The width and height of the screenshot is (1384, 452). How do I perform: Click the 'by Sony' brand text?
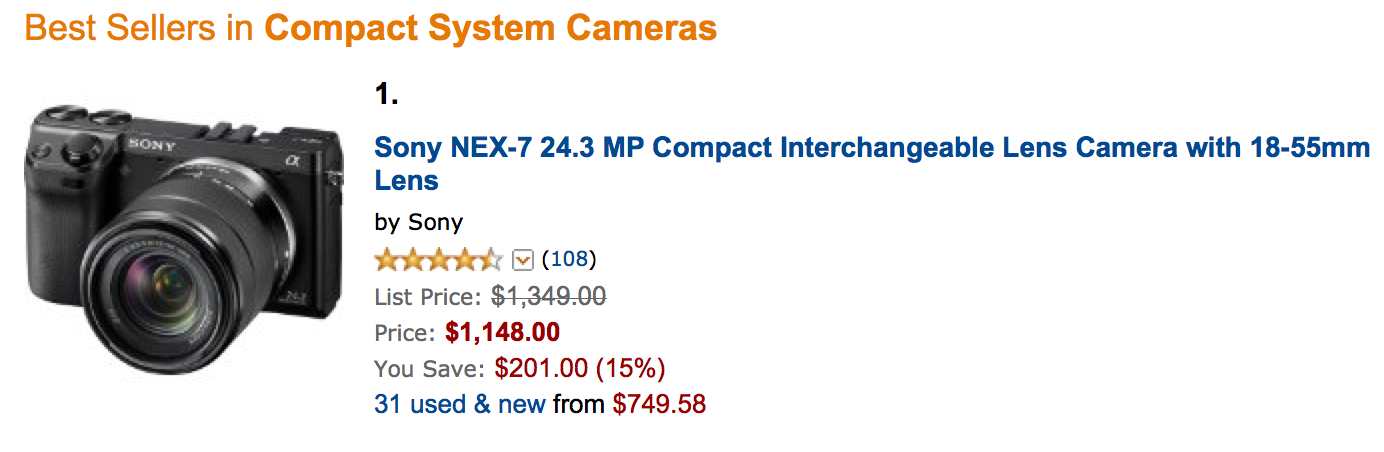point(418,223)
